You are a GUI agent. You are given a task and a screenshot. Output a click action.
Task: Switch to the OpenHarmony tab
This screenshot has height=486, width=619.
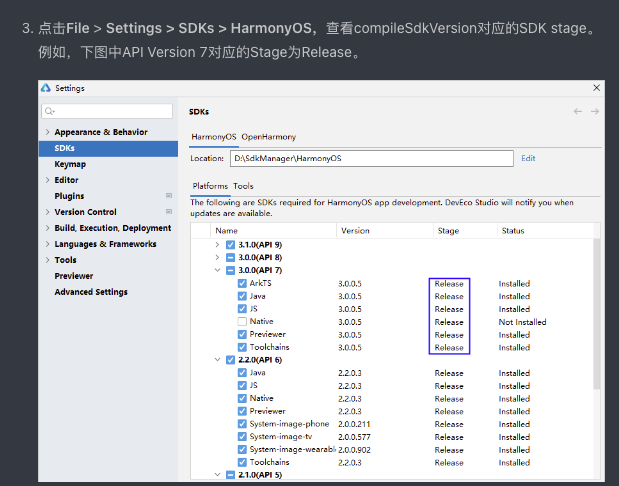click(x=268, y=137)
